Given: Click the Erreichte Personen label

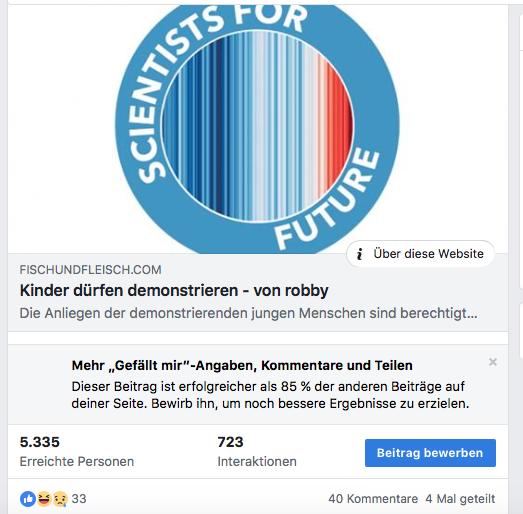Looking at the screenshot, I should point(77,462).
